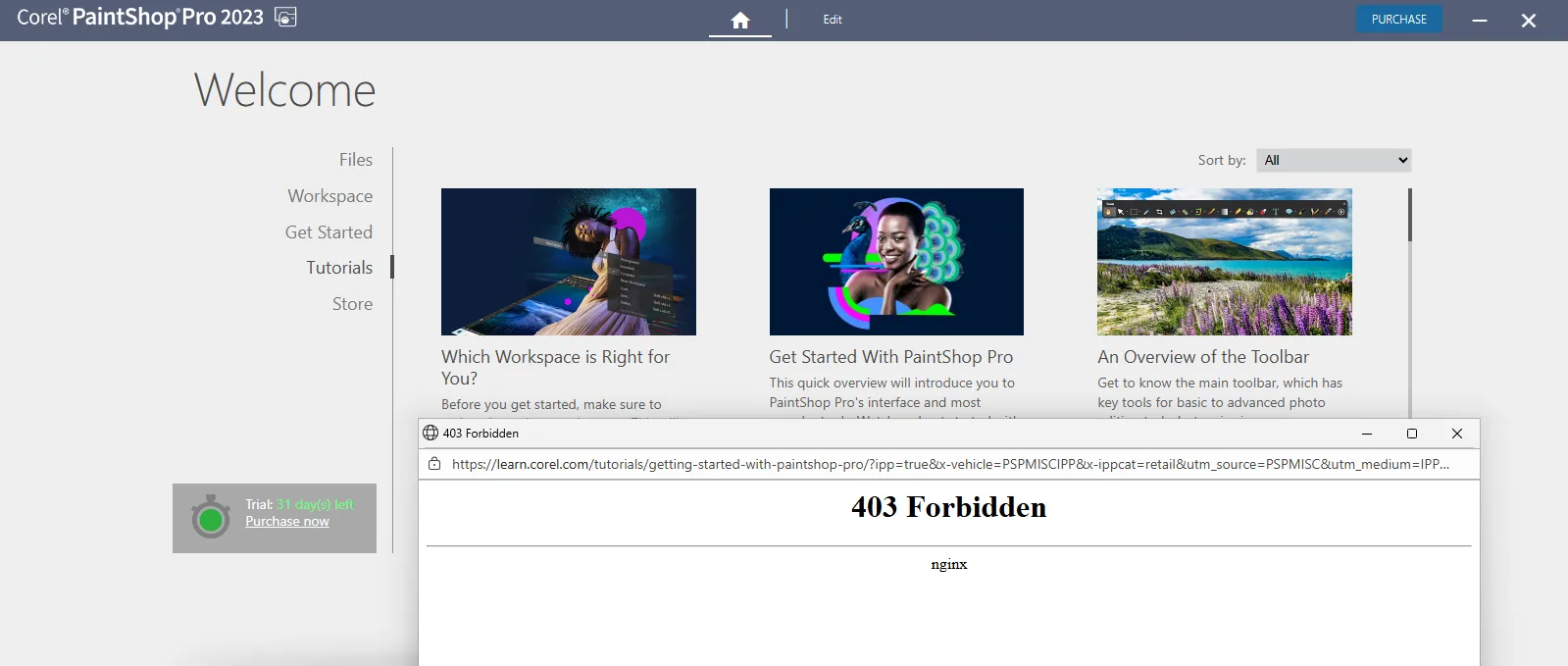Click the Trial 31 day(s) left text
The height and width of the screenshot is (666, 1568).
coord(299,504)
